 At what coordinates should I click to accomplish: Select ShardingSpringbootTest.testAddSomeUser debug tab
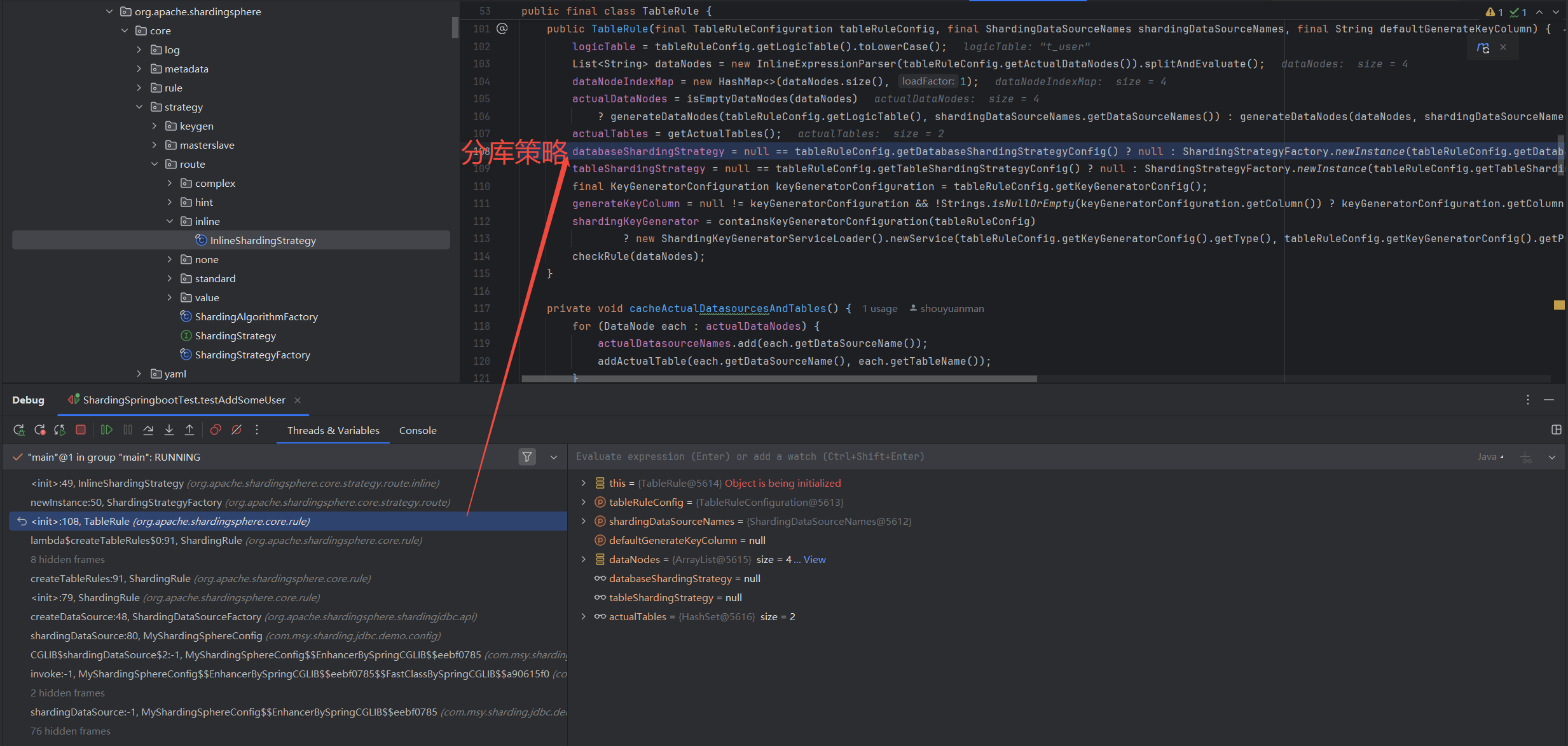(x=184, y=400)
